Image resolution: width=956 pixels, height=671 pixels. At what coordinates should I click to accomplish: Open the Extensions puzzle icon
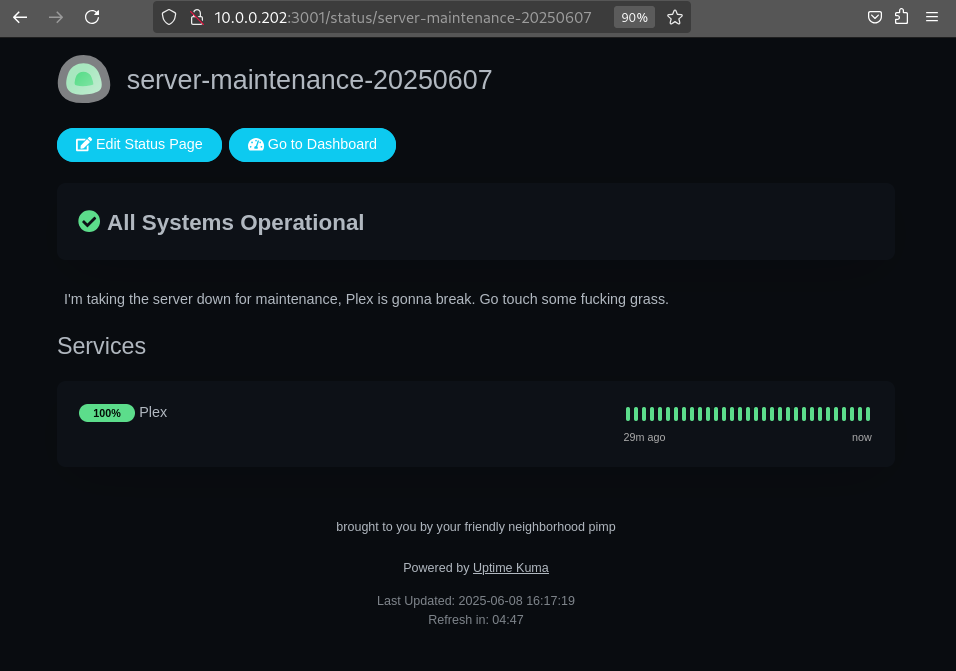click(902, 17)
